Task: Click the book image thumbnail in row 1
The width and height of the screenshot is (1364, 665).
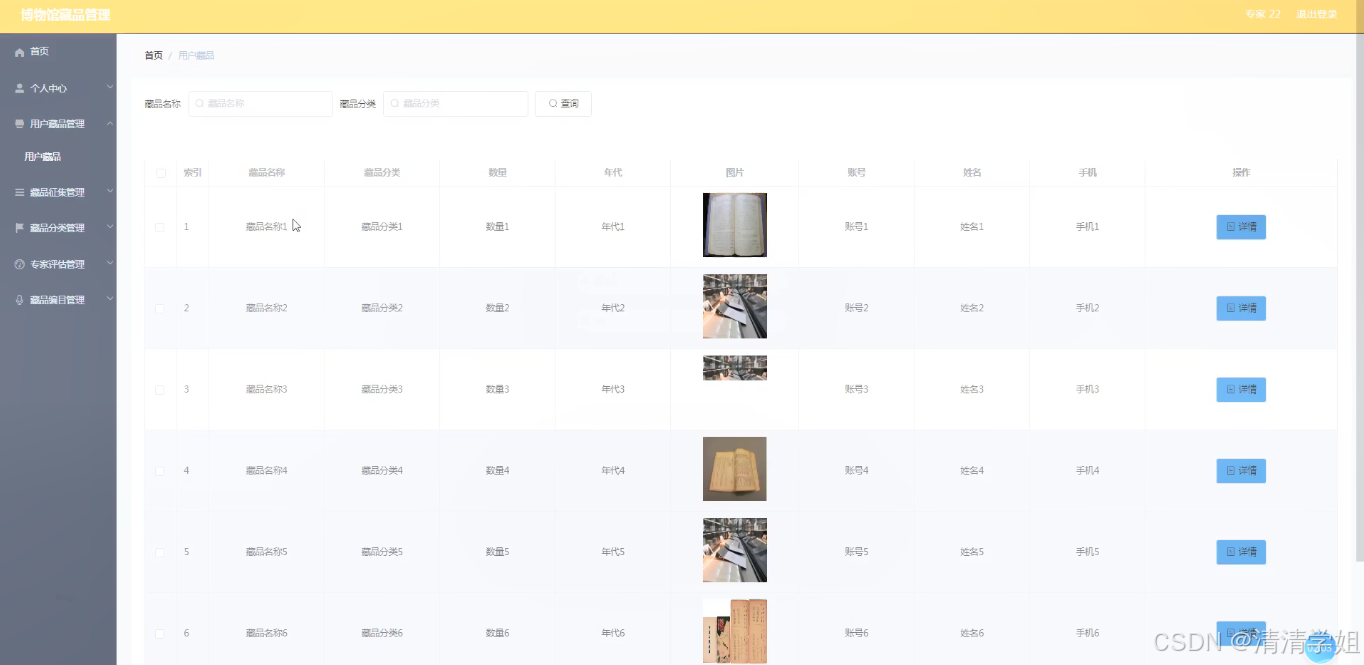Action: 734,225
